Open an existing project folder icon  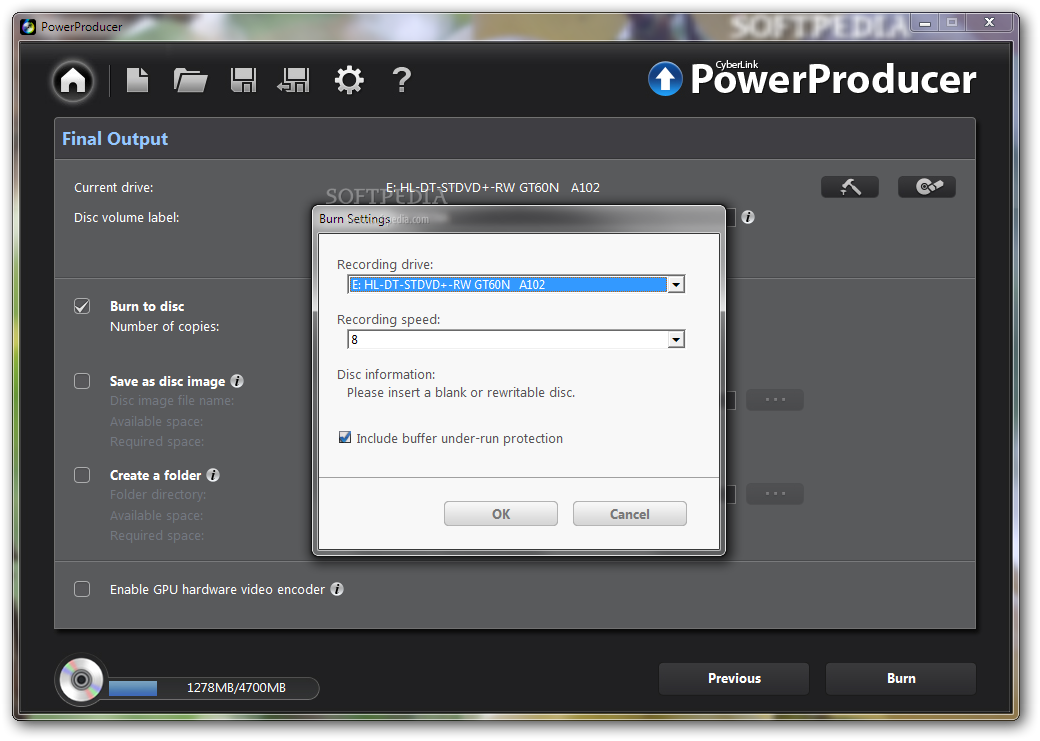(190, 80)
